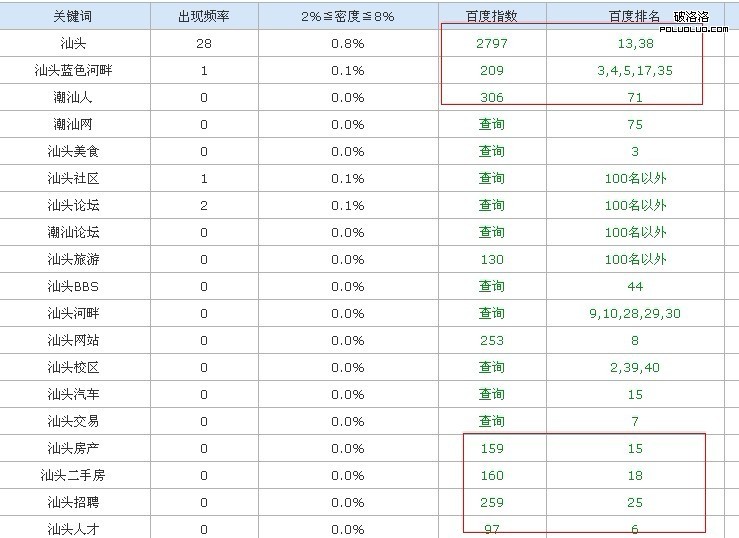Open 查询 link for 汕头美食
739x538 pixels.
[x=491, y=152]
